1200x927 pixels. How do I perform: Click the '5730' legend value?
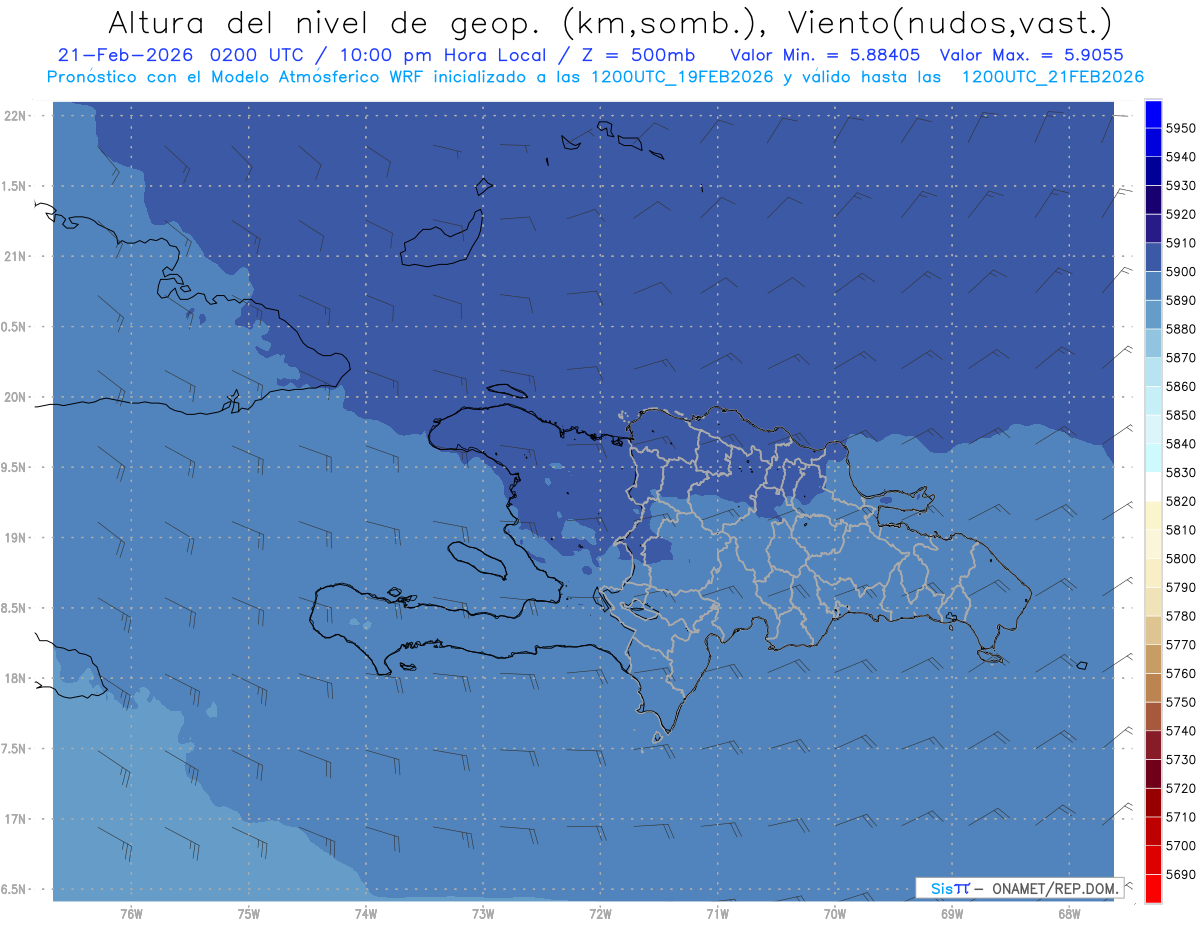1180,759
